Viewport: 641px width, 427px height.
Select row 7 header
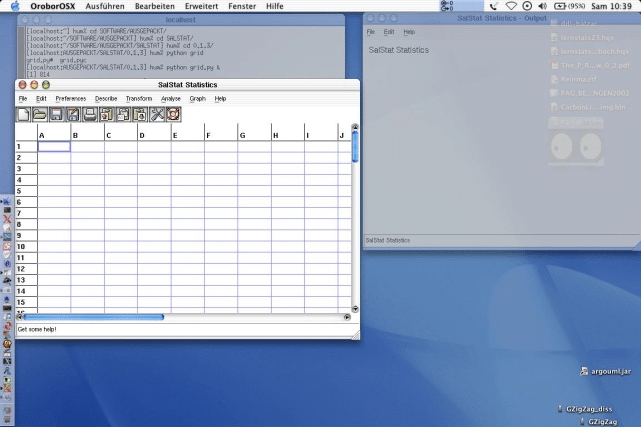[26, 213]
